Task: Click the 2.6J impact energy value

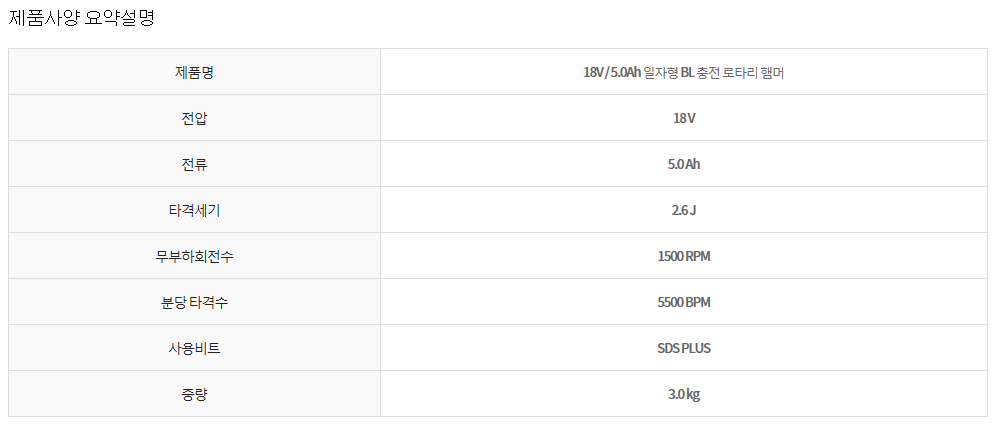Action: coord(684,210)
